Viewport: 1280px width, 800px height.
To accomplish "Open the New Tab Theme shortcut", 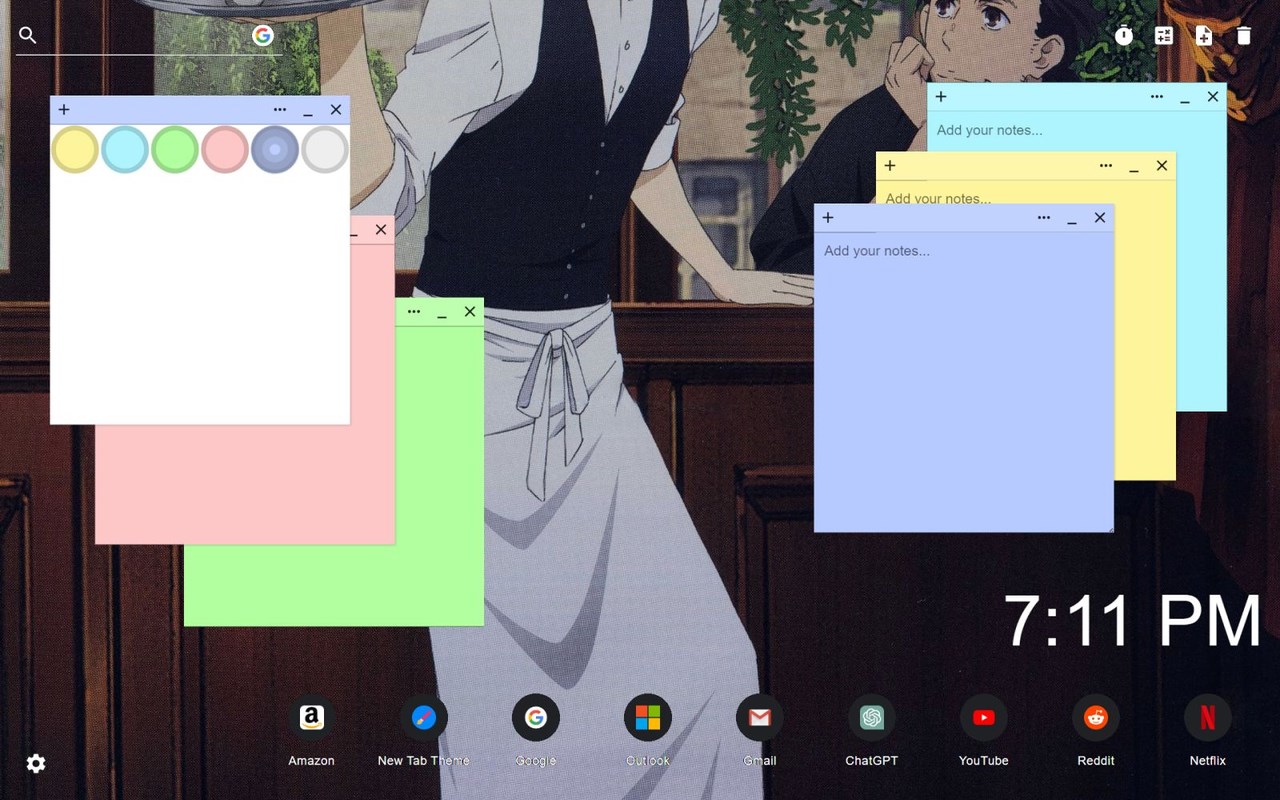I will tap(423, 718).
